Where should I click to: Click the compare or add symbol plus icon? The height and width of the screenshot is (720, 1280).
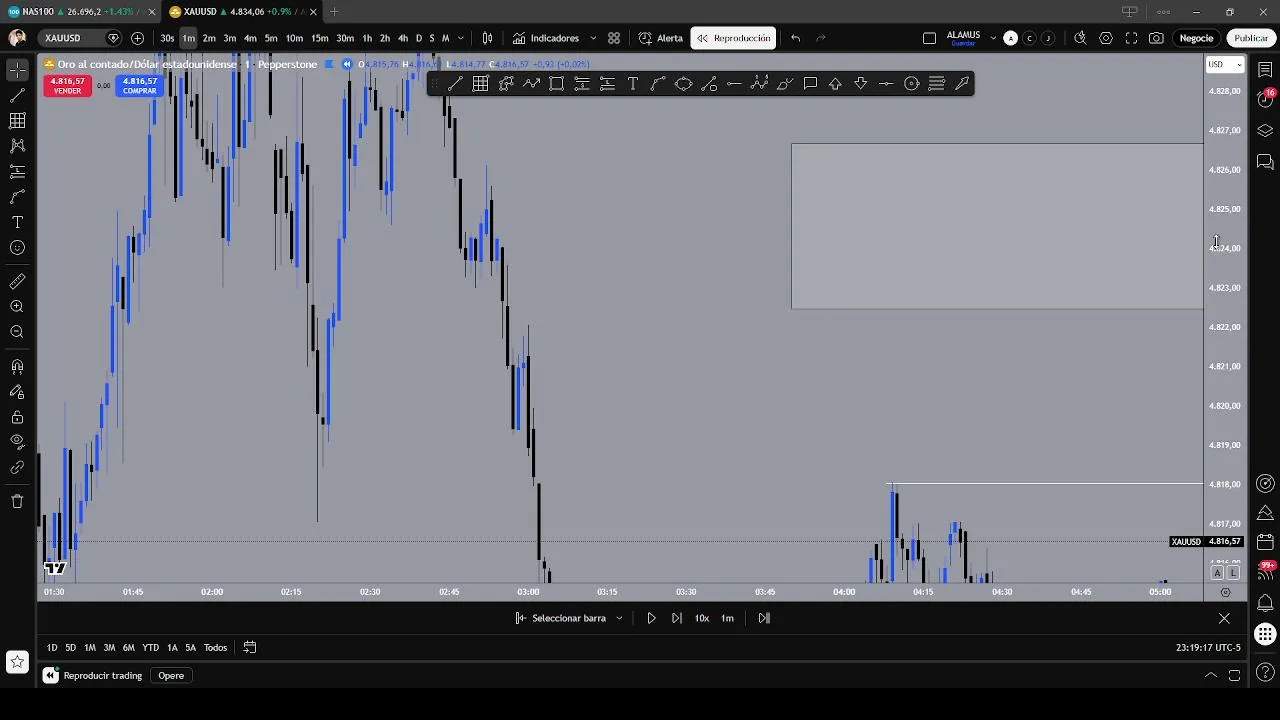[137, 38]
